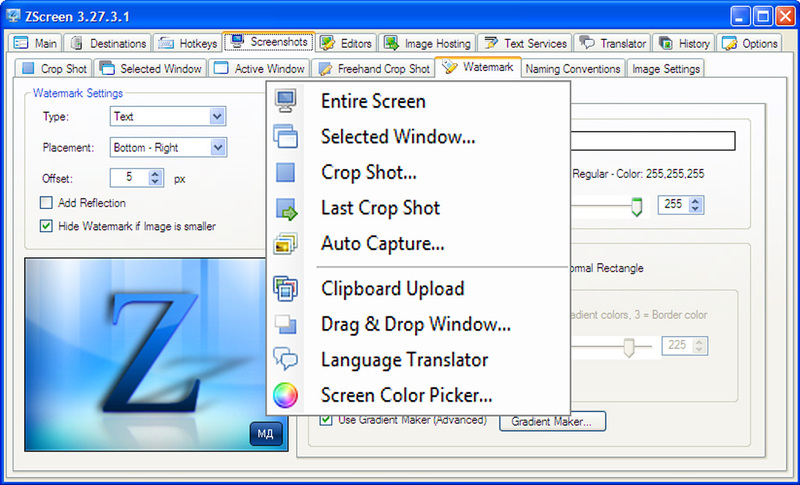This screenshot has width=800, height=485.
Task: Open the Crop Shot sub-tab
Action: click(x=53, y=68)
